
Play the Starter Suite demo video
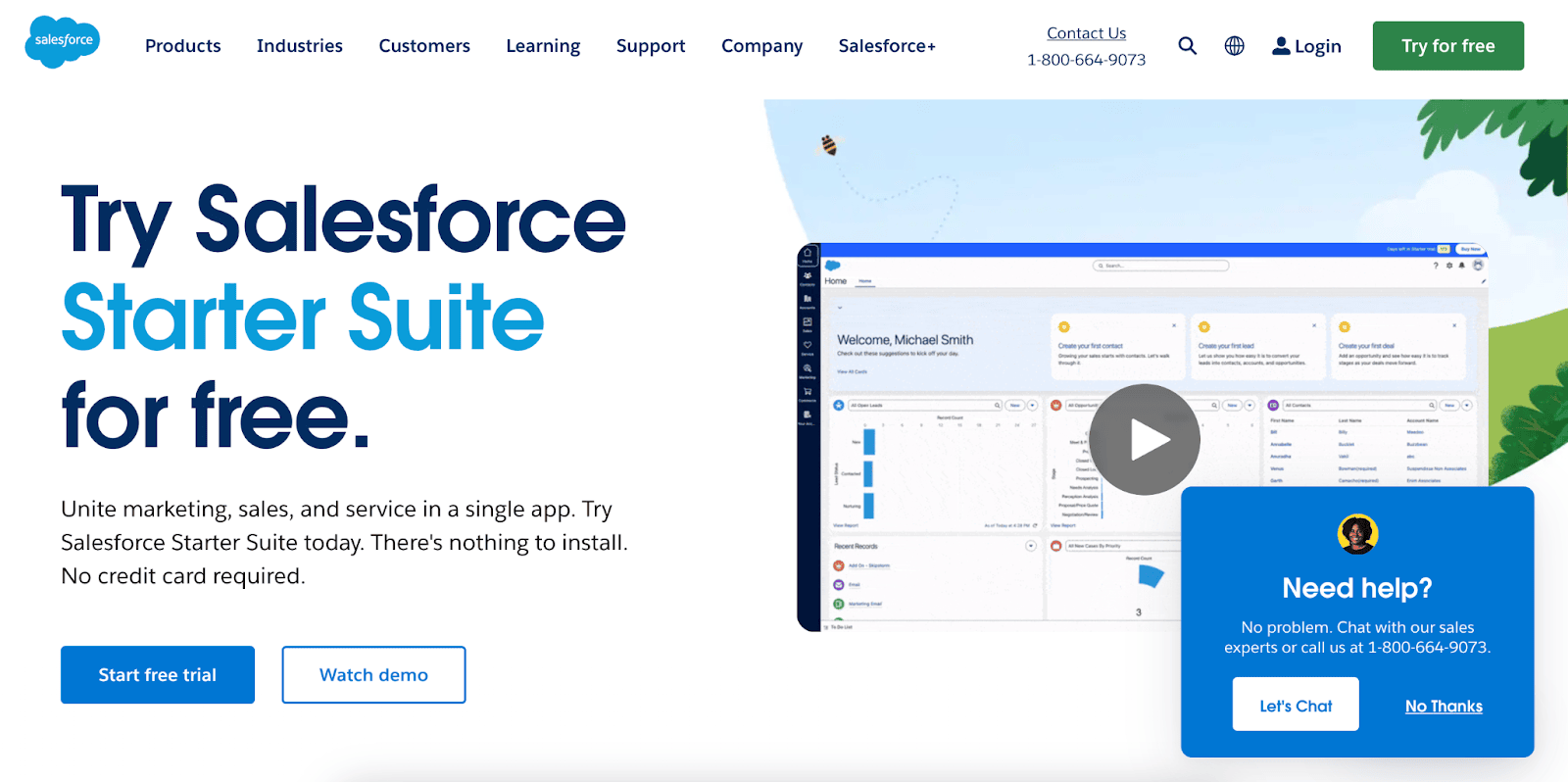click(x=1145, y=439)
